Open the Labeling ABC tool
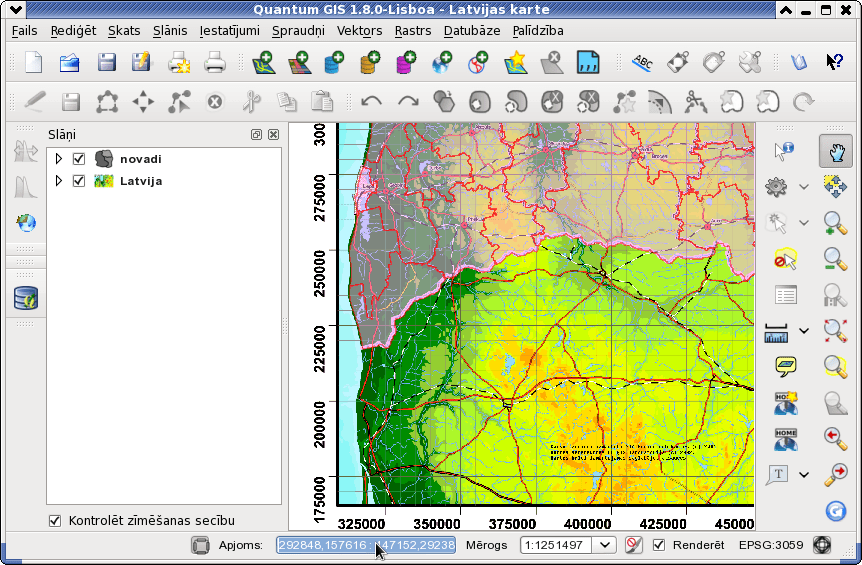Image resolution: width=862 pixels, height=565 pixels. pos(642,62)
